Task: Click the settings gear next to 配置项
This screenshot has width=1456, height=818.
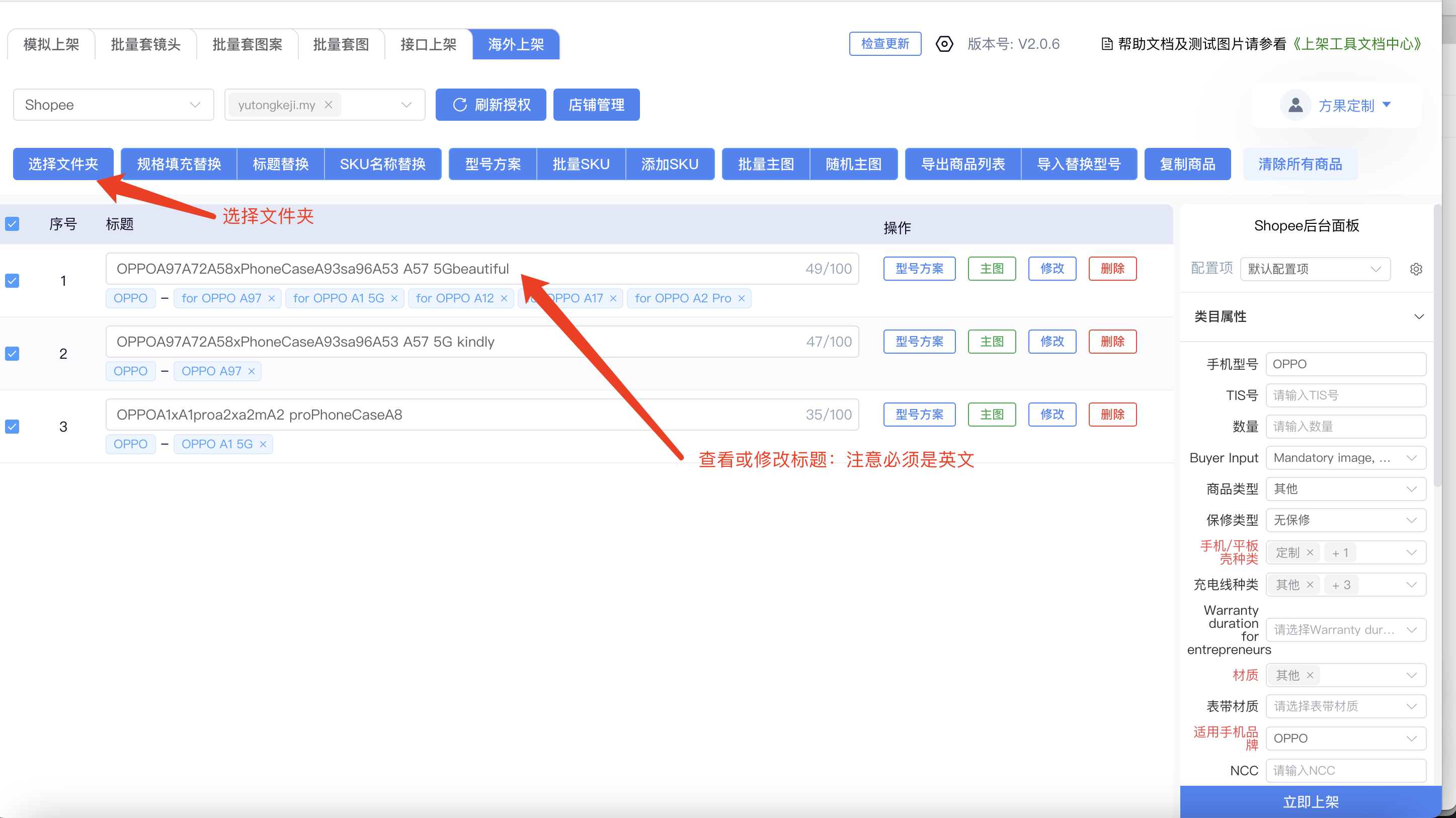Action: point(1415,269)
